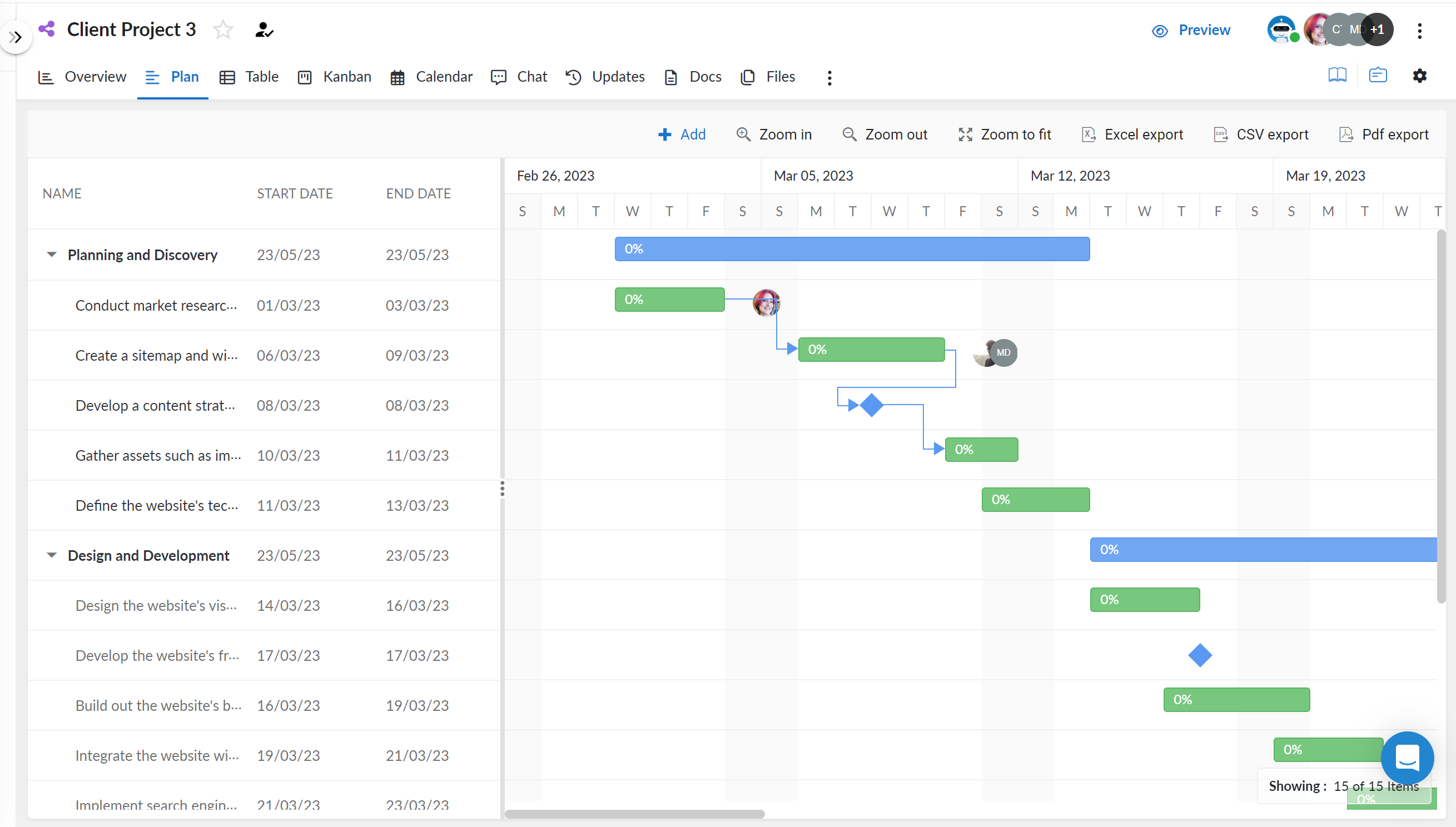The image size is (1456, 827).
Task: Open the Updates tab
Action: (605, 77)
